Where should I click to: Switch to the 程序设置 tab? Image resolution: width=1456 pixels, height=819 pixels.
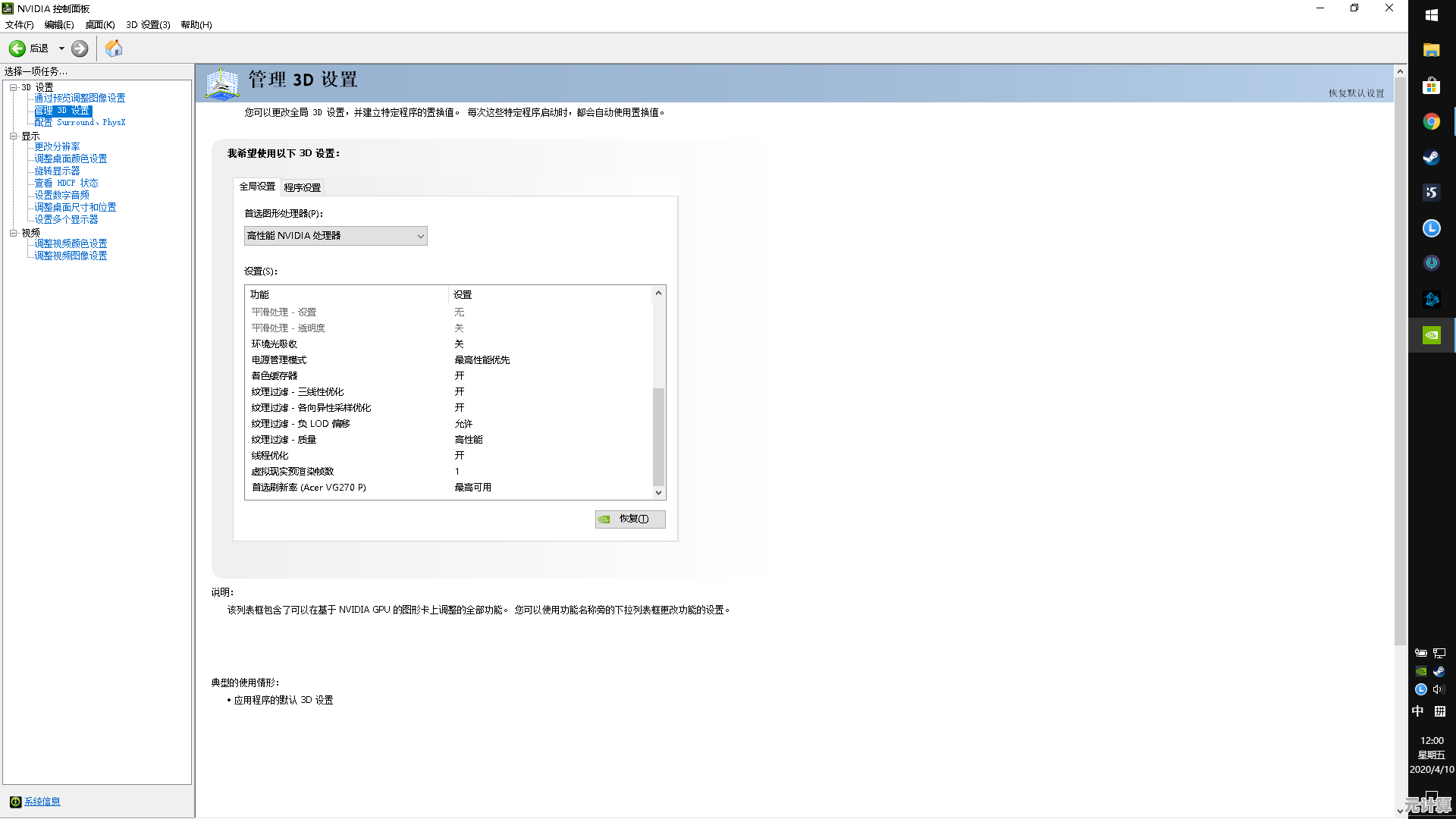302,187
